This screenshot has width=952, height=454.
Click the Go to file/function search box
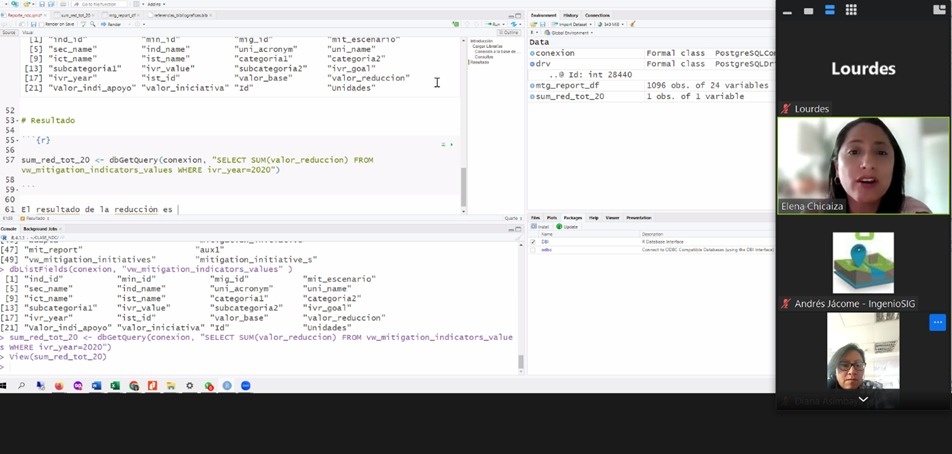point(100,4)
